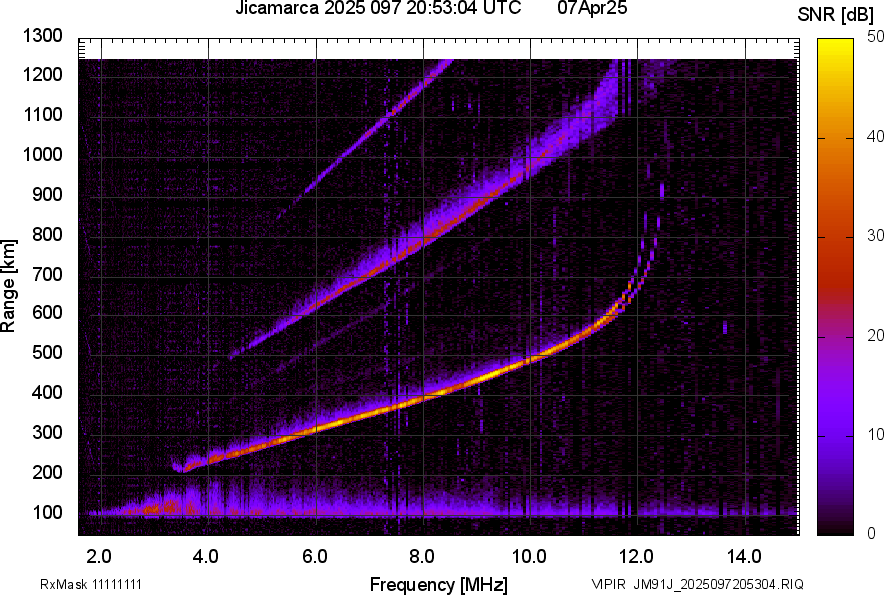Click the 800 range tick label
The height and width of the screenshot is (595, 884).
pyautogui.click(x=47, y=233)
